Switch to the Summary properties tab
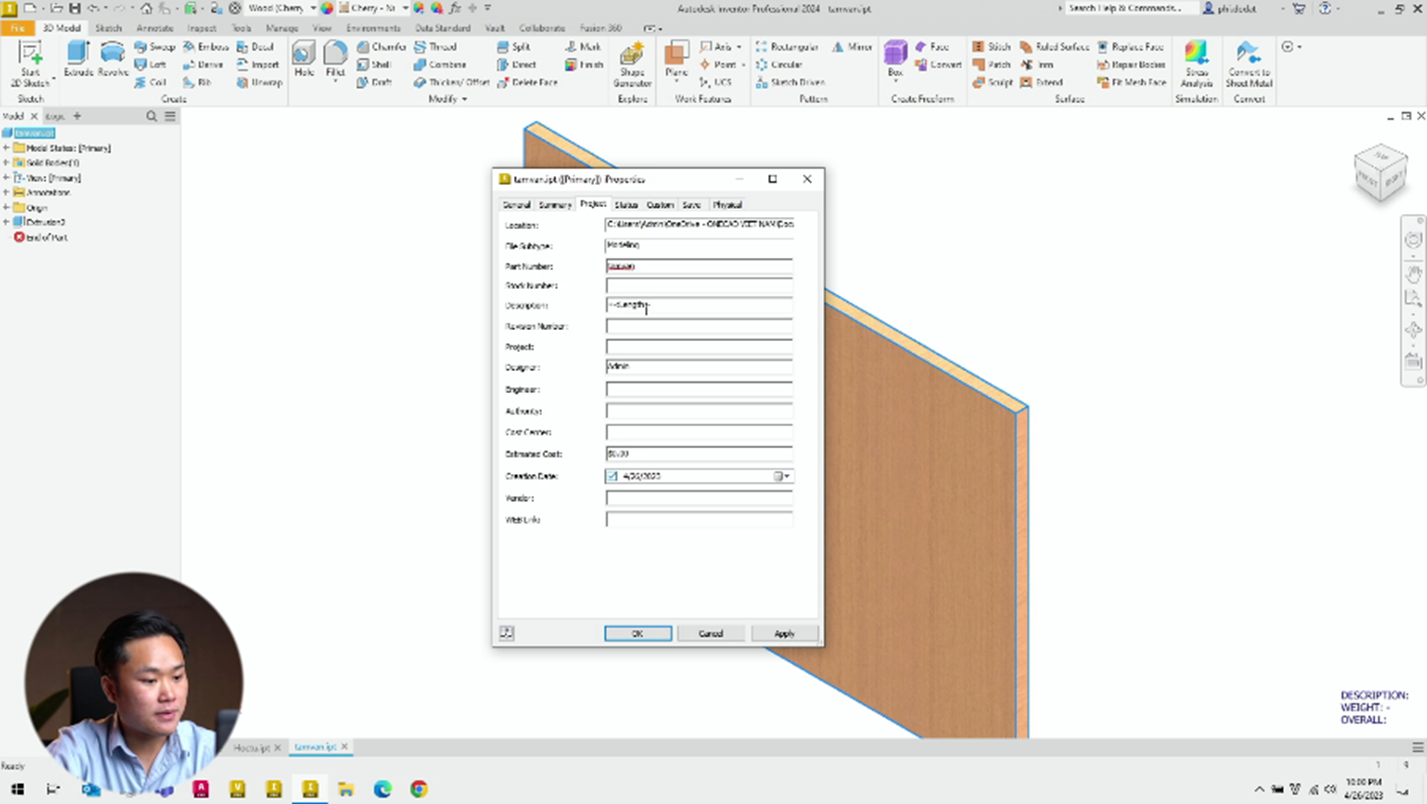 tap(555, 205)
